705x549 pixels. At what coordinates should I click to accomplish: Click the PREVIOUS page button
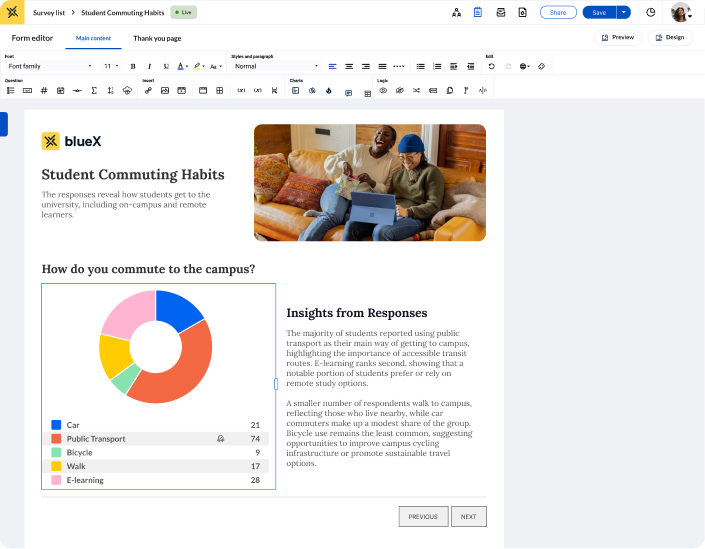(423, 517)
